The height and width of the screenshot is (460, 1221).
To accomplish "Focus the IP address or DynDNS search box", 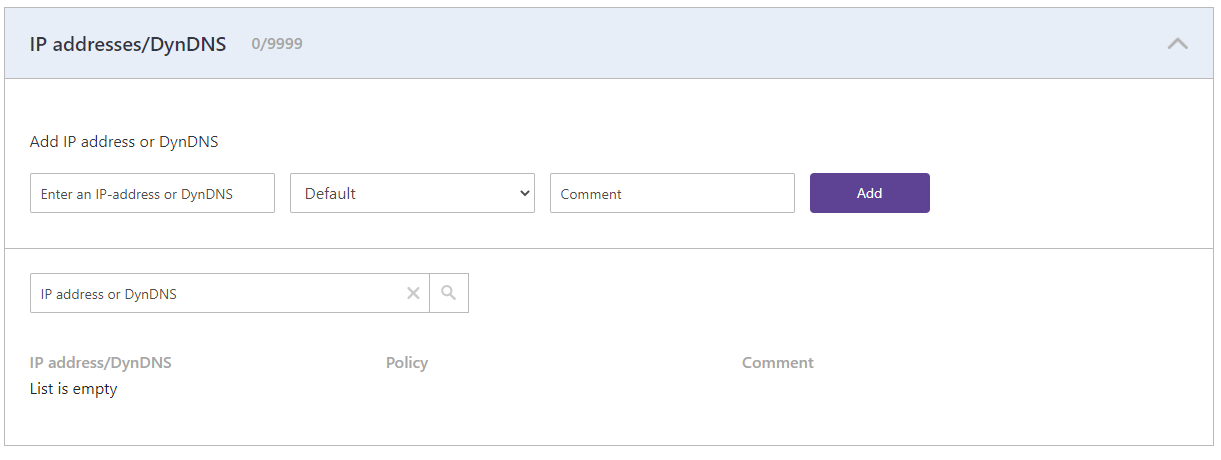I will (215, 293).
